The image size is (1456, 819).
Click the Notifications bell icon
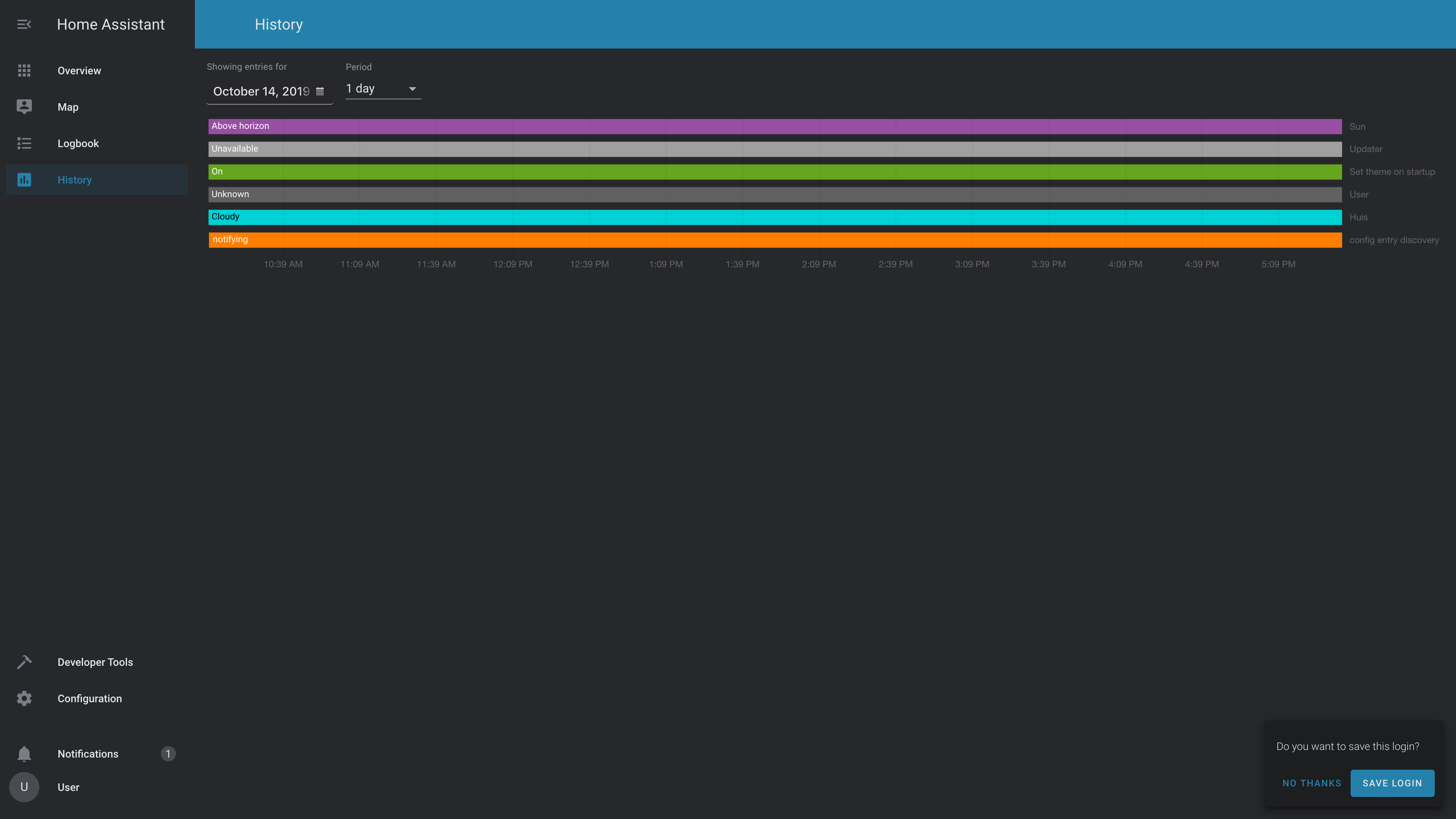24,753
